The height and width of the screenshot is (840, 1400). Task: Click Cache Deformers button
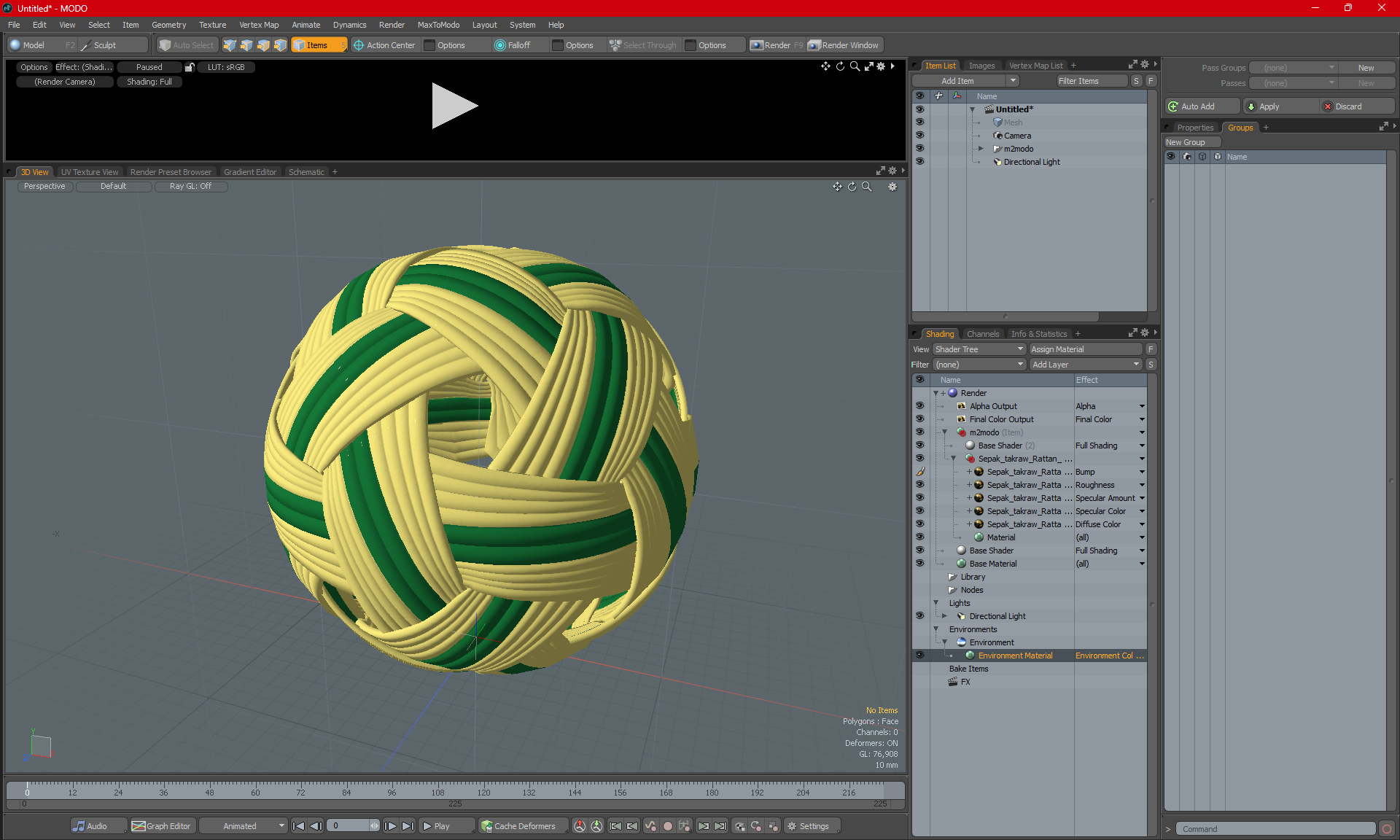522,826
